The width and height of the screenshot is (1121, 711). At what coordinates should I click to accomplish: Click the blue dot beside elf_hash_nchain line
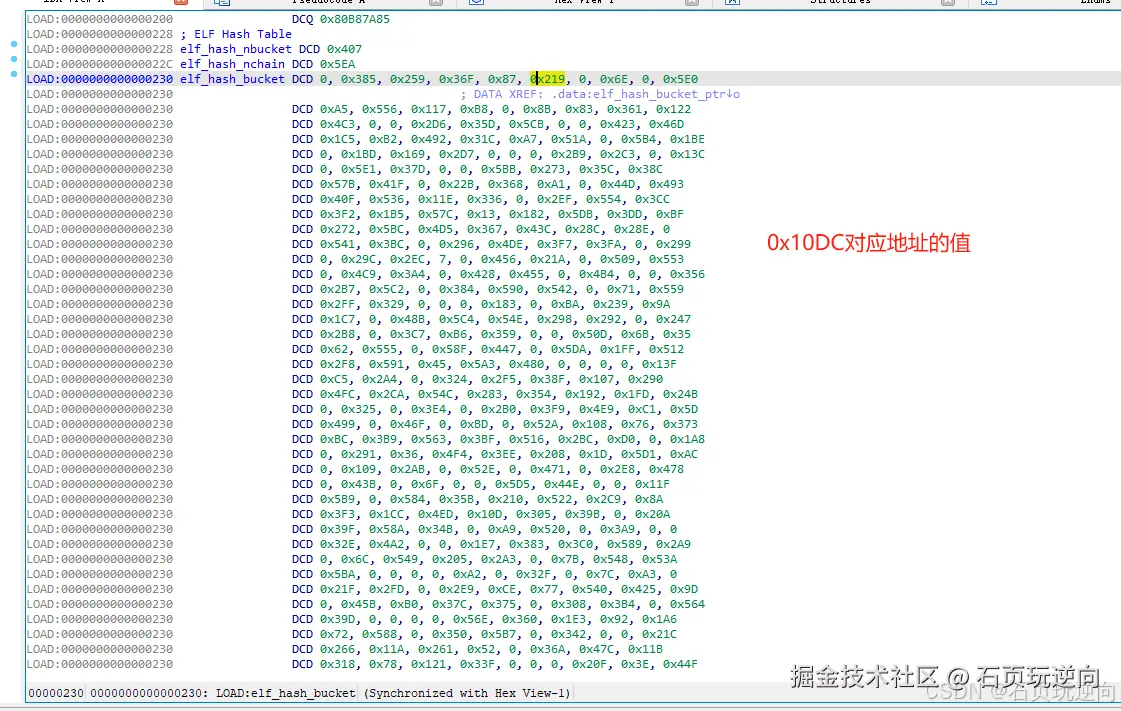click(14, 59)
